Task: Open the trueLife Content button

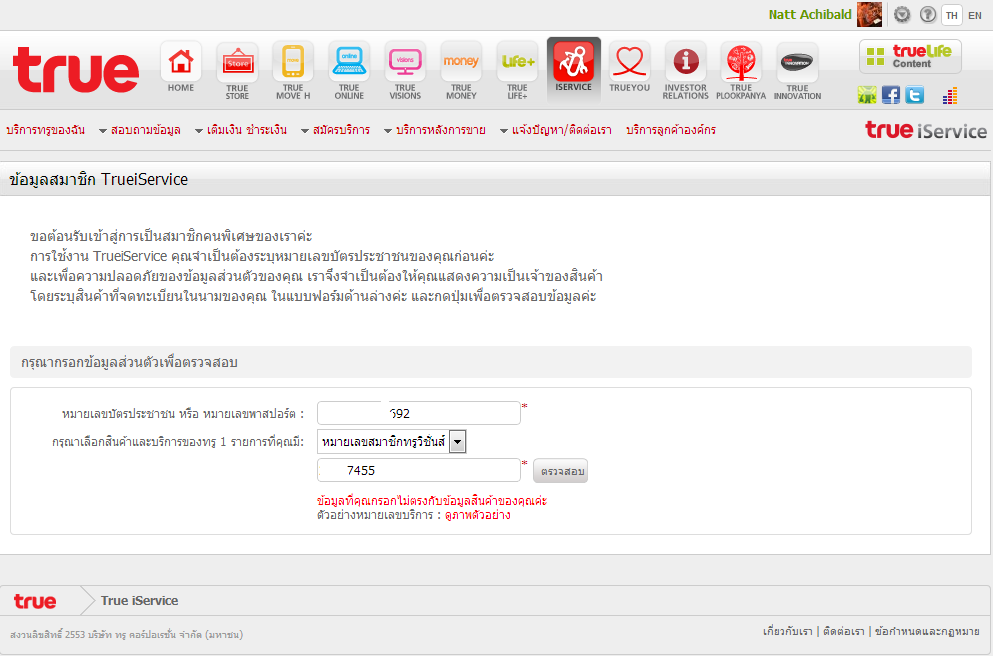Action: click(910, 56)
